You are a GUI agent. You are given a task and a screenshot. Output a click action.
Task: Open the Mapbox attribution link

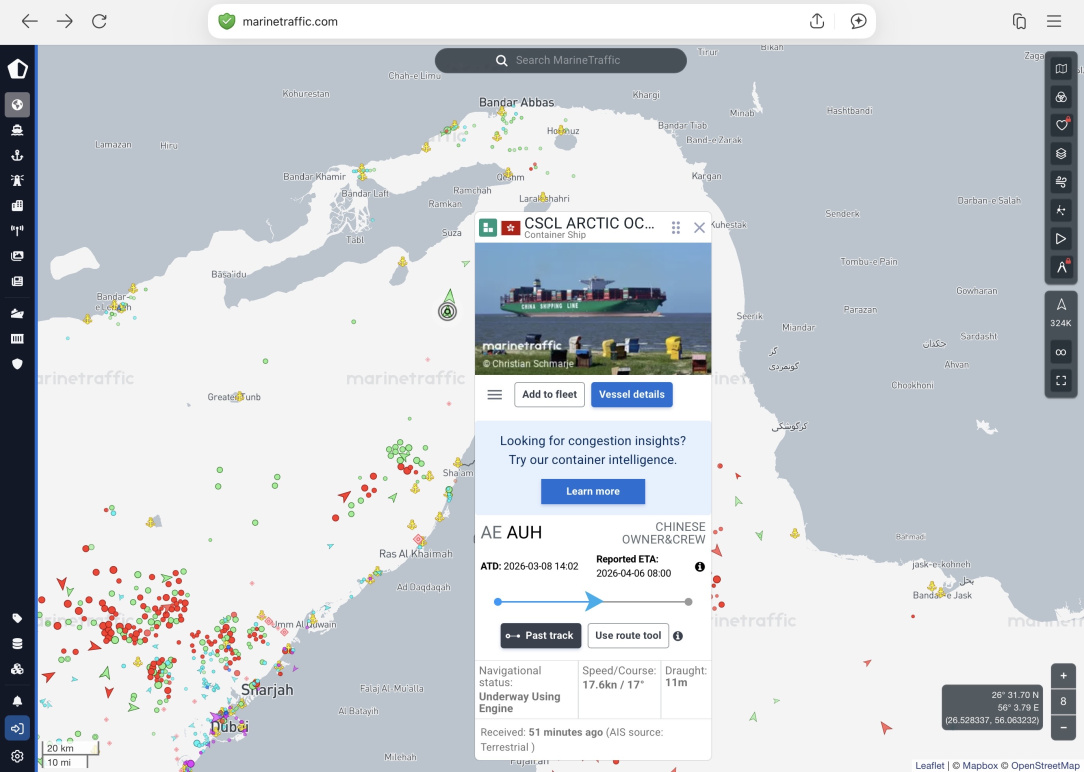pos(980,765)
